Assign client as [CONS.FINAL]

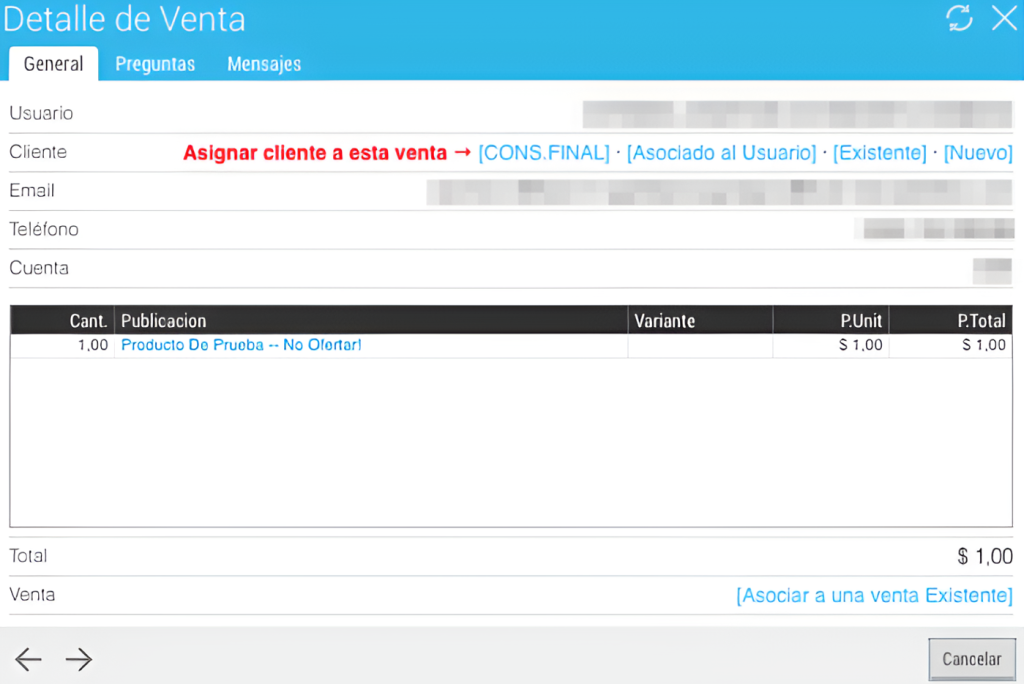[543, 153]
